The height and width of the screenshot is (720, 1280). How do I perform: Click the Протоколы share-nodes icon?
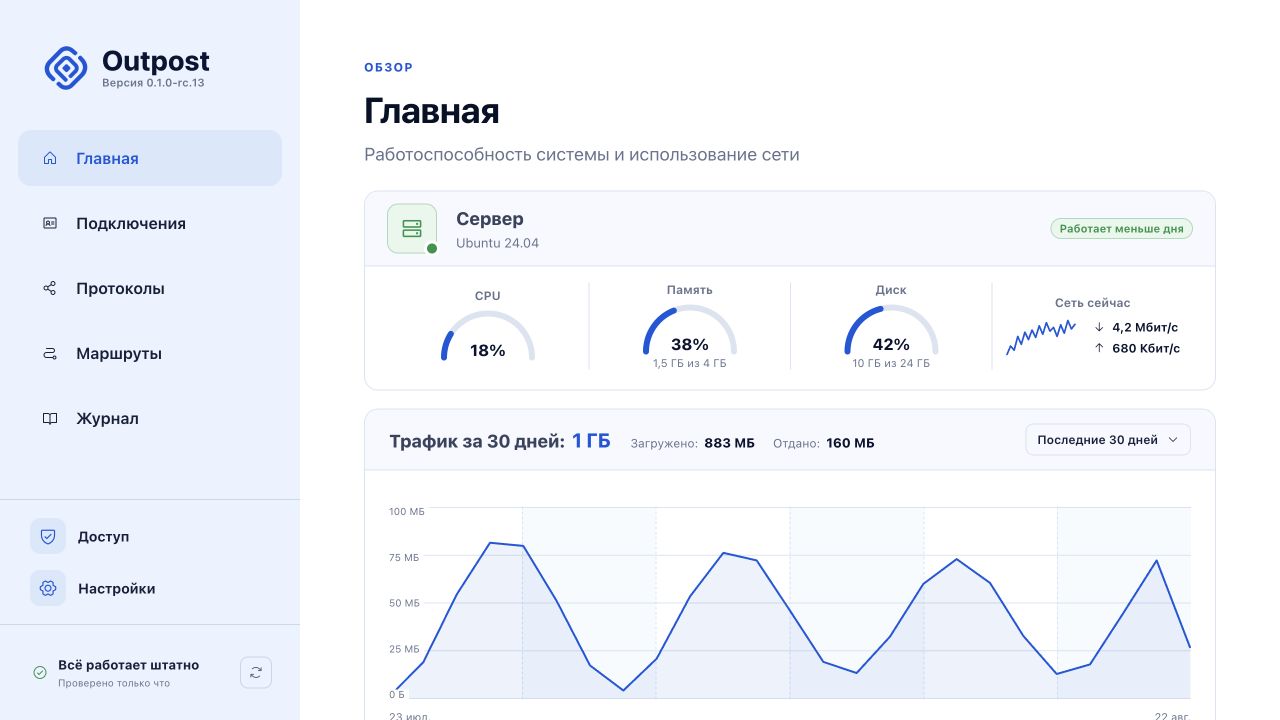pyautogui.click(x=50, y=288)
